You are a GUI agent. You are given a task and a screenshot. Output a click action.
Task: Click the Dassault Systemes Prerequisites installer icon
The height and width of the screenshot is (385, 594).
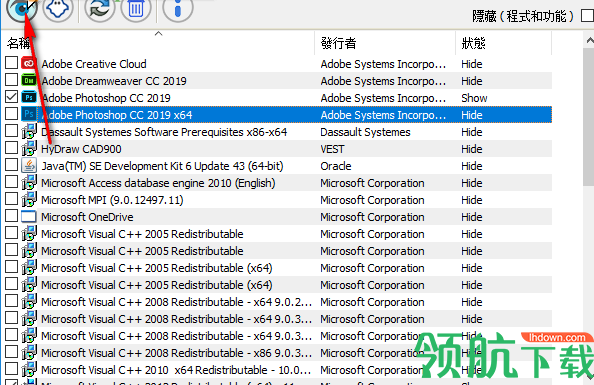point(29,131)
